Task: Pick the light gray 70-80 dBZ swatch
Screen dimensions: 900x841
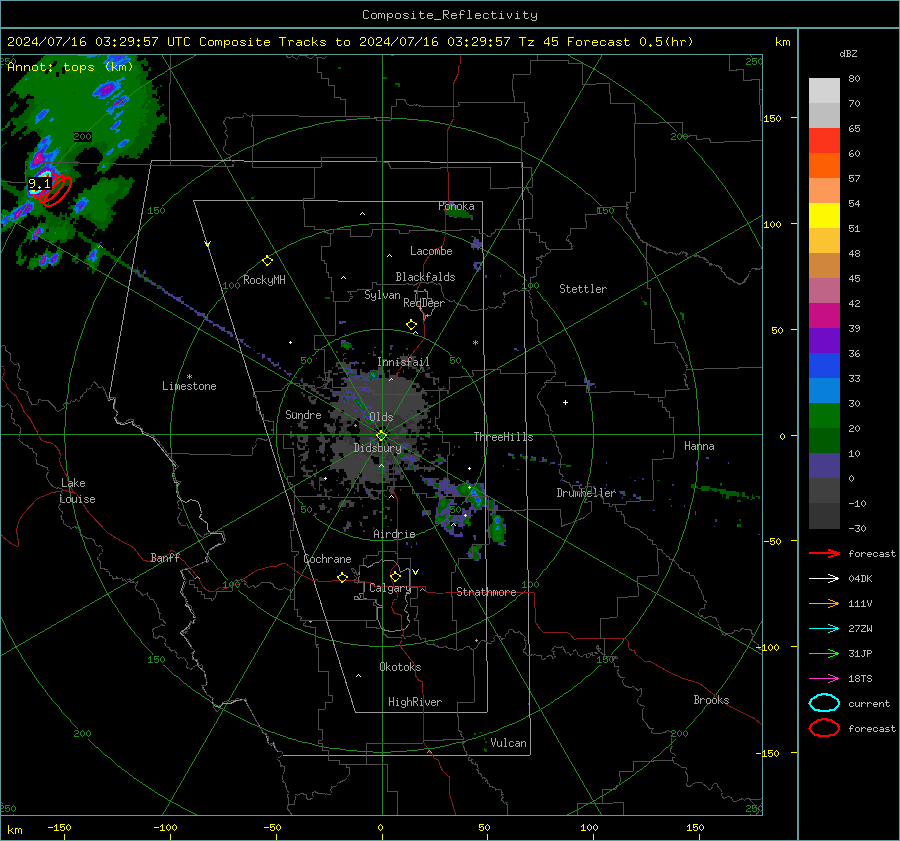Action: point(824,91)
